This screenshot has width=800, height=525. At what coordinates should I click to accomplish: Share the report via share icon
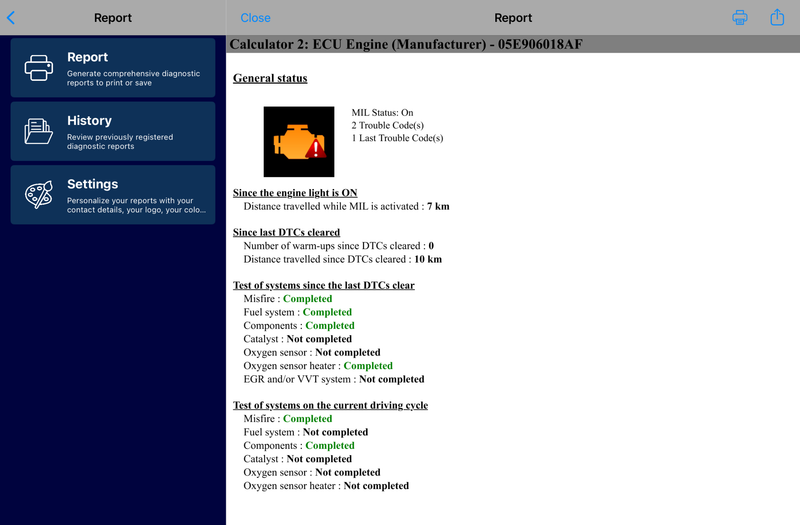click(777, 17)
